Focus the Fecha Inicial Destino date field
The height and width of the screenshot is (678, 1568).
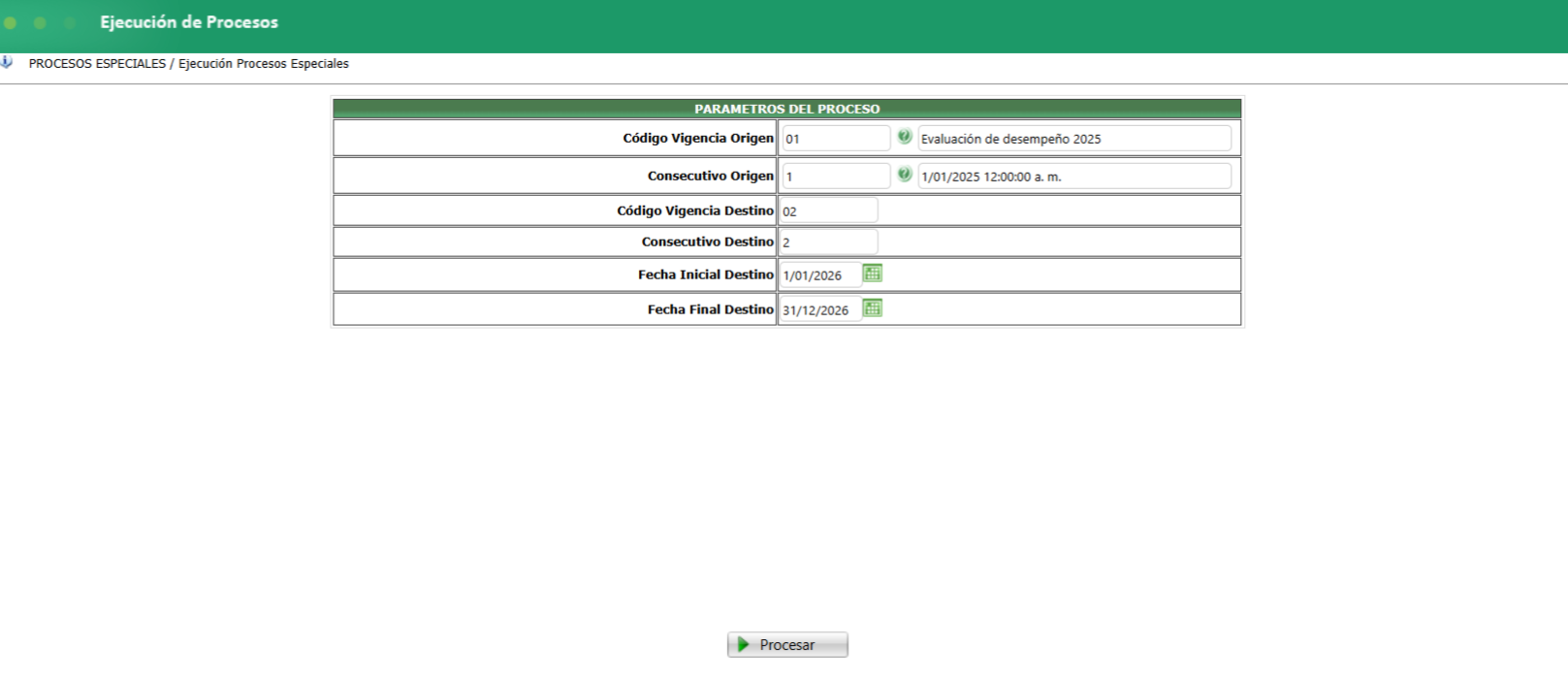(820, 275)
